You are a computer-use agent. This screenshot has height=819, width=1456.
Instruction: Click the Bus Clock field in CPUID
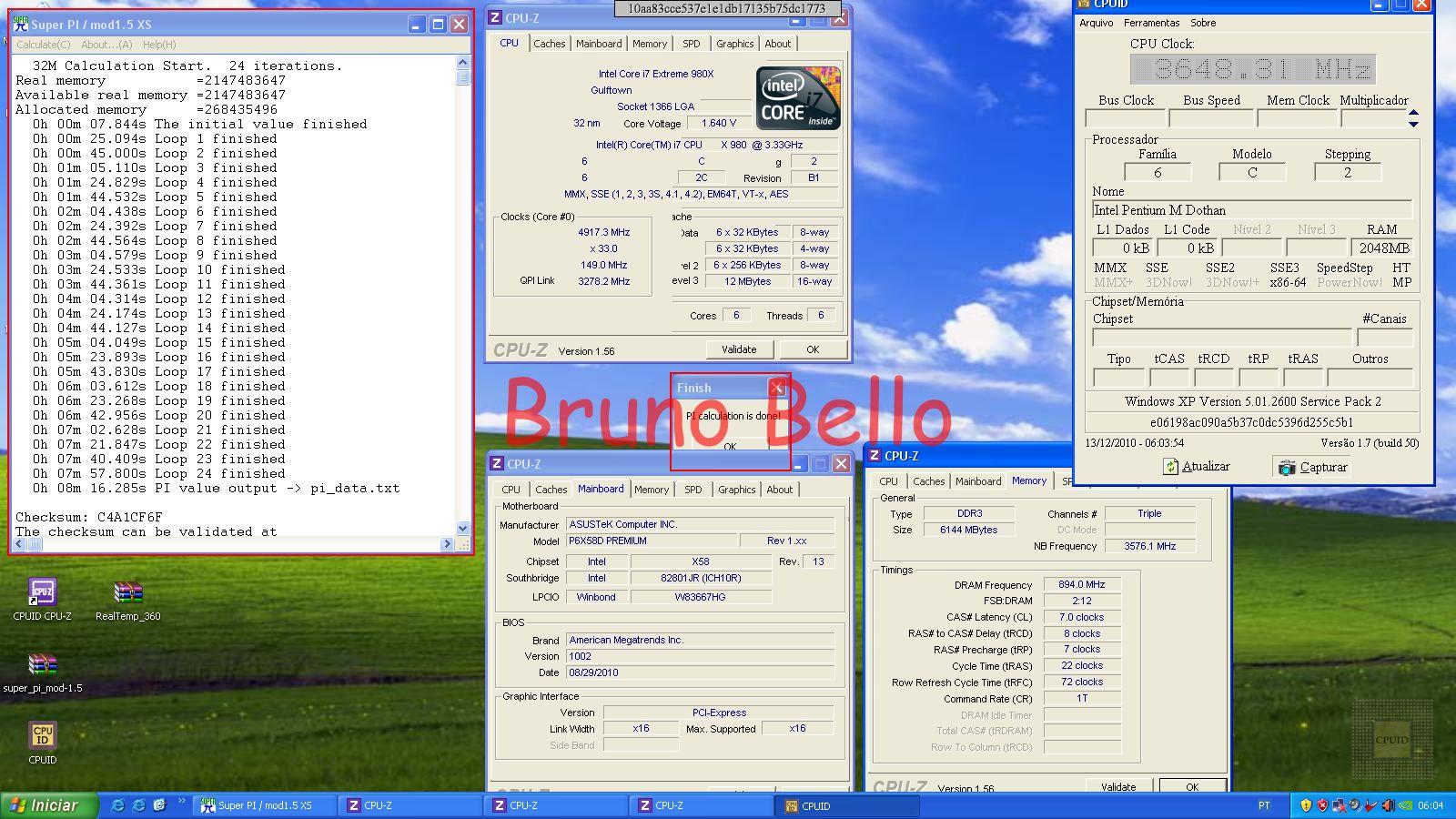point(1126,117)
